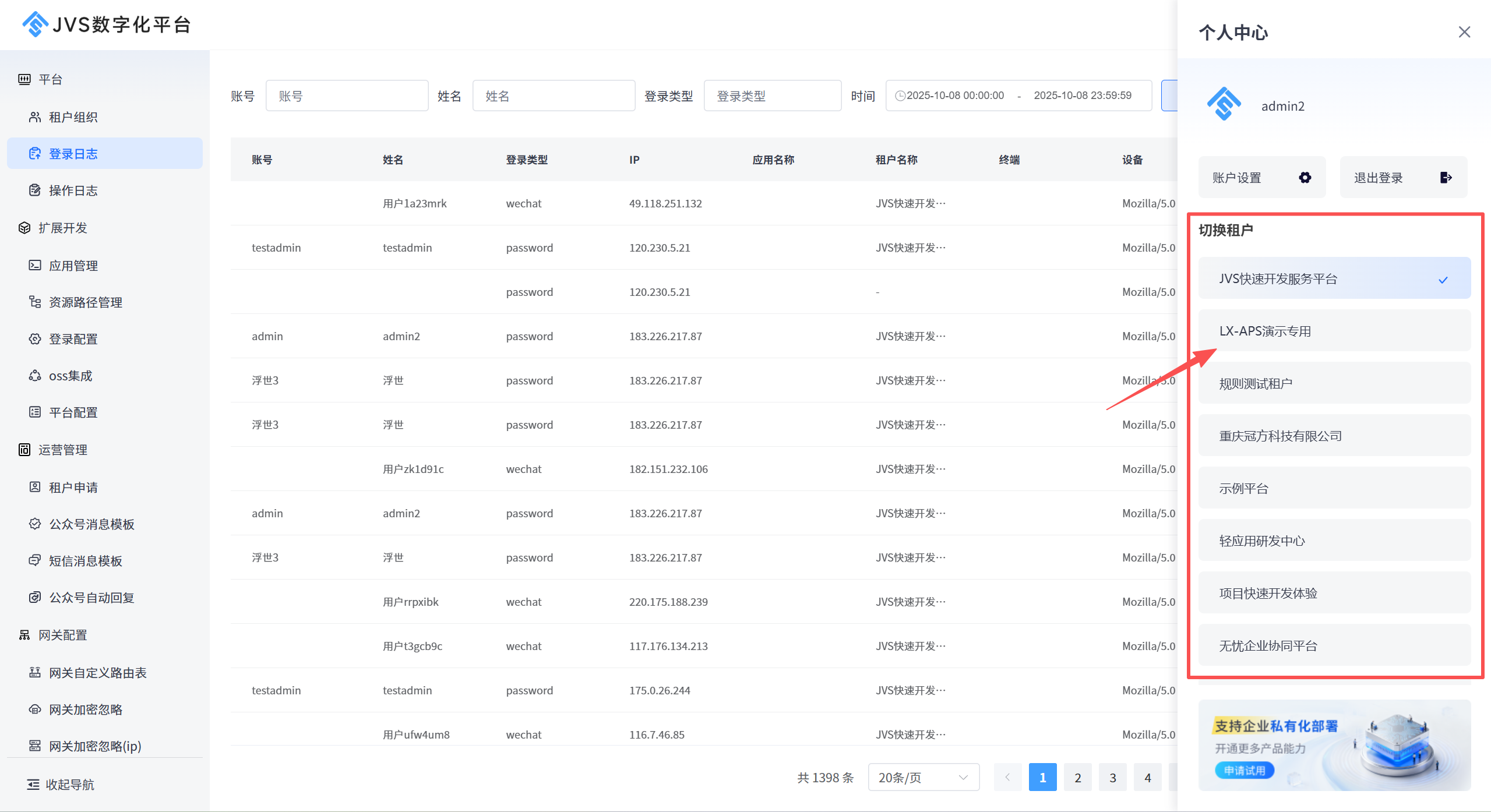Click the 申请试用 button on banner

coord(1244,771)
